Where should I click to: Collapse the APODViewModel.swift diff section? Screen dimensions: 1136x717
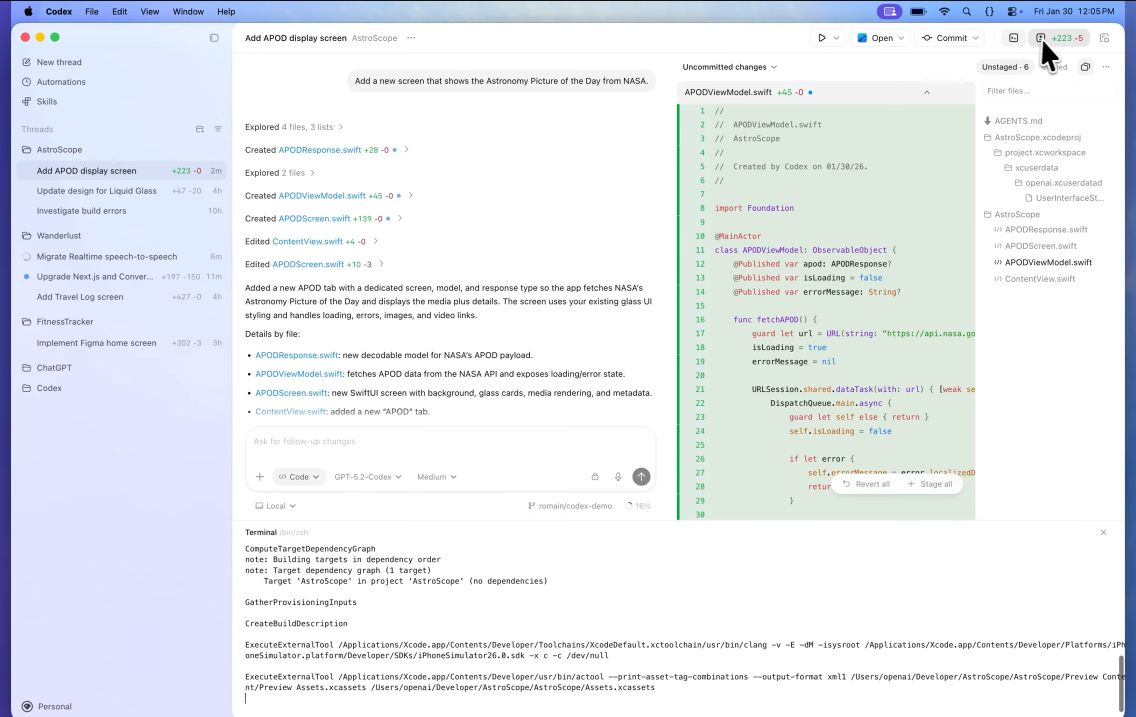click(x=926, y=92)
